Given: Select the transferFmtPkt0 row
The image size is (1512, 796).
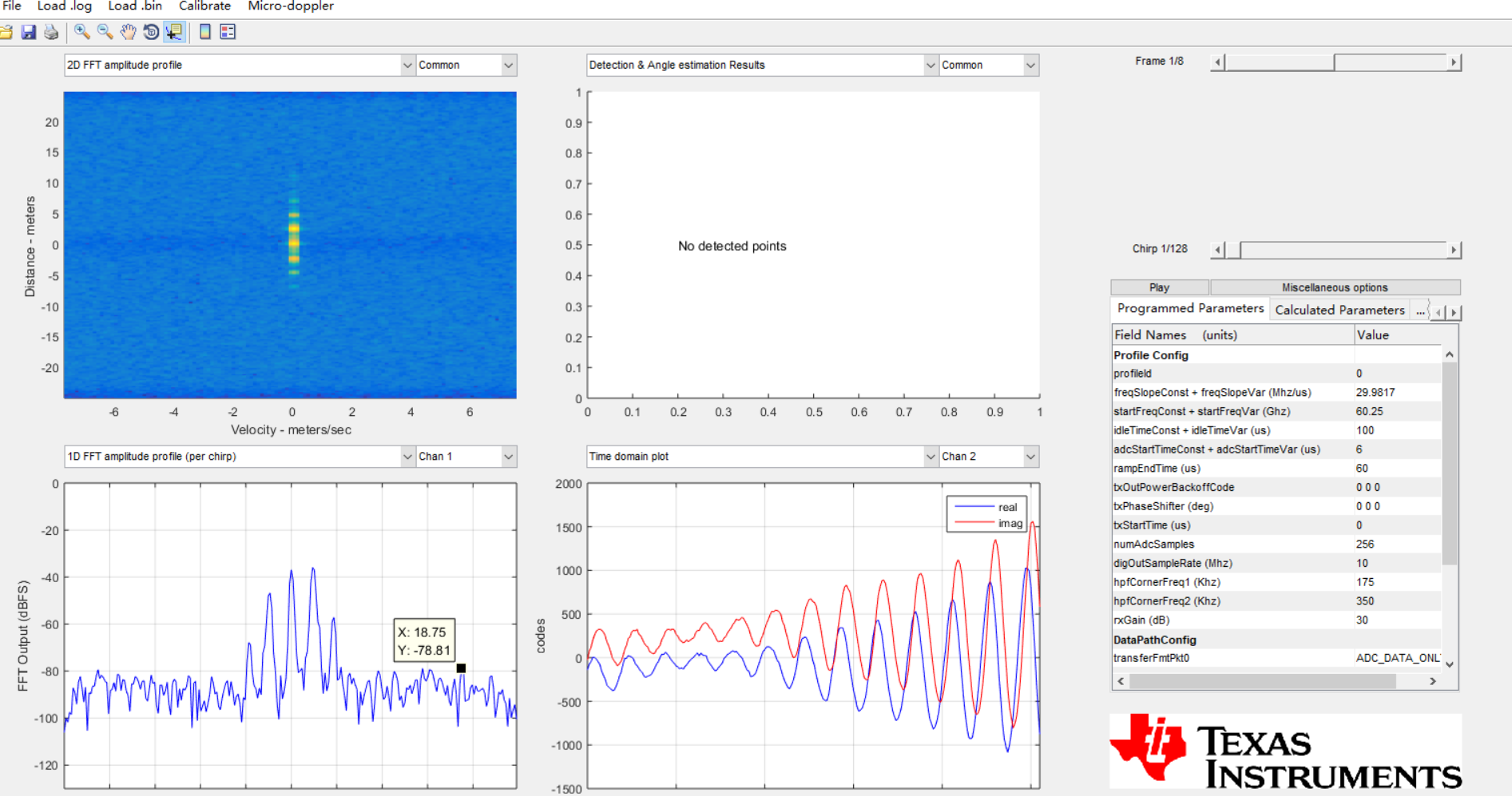Looking at the screenshot, I should (1276, 658).
